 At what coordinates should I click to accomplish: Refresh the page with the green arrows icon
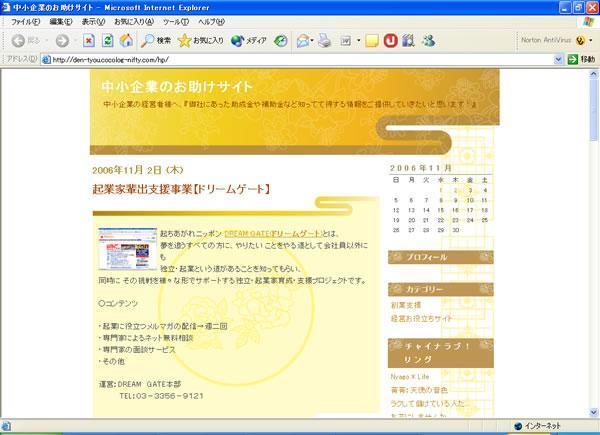coord(108,41)
